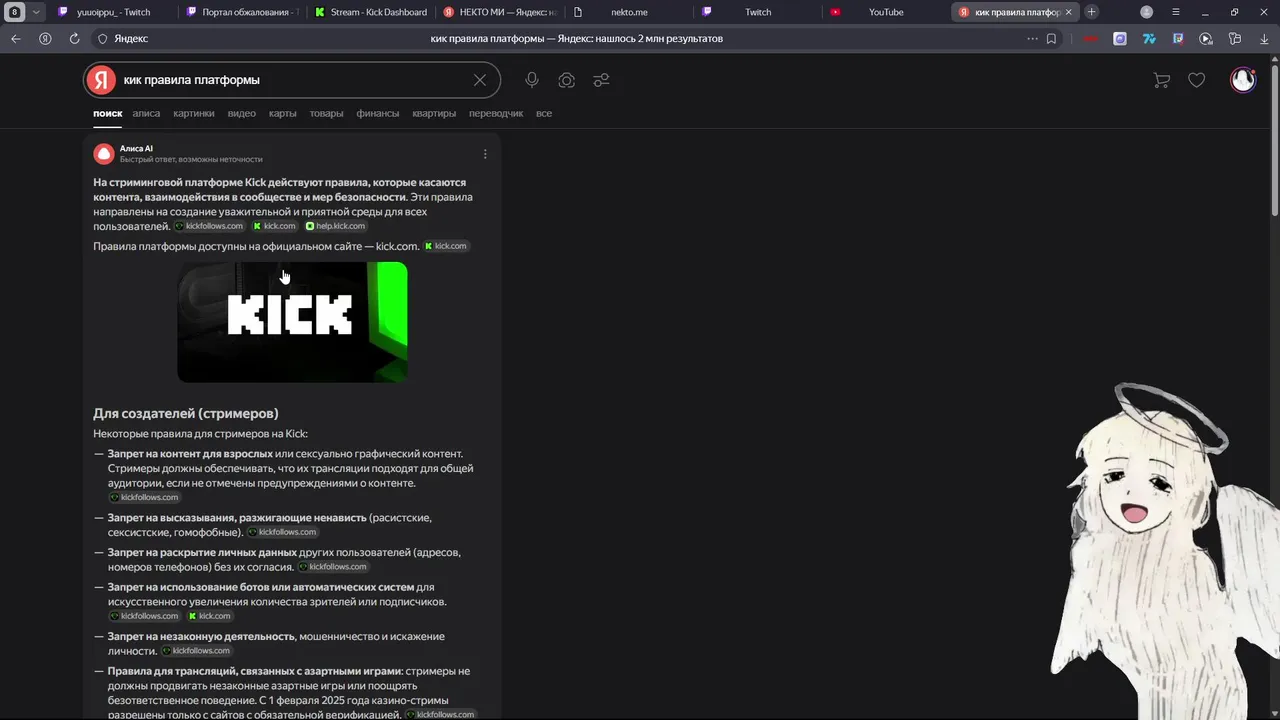
Task: Select the квартиры search category
Action: (434, 114)
